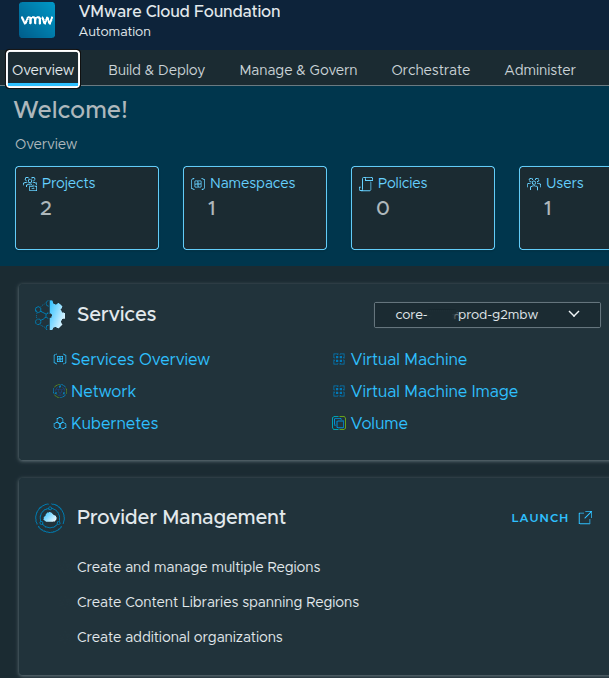Open the Virtual Machine Image link
This screenshot has width=609, height=678.
click(x=434, y=391)
